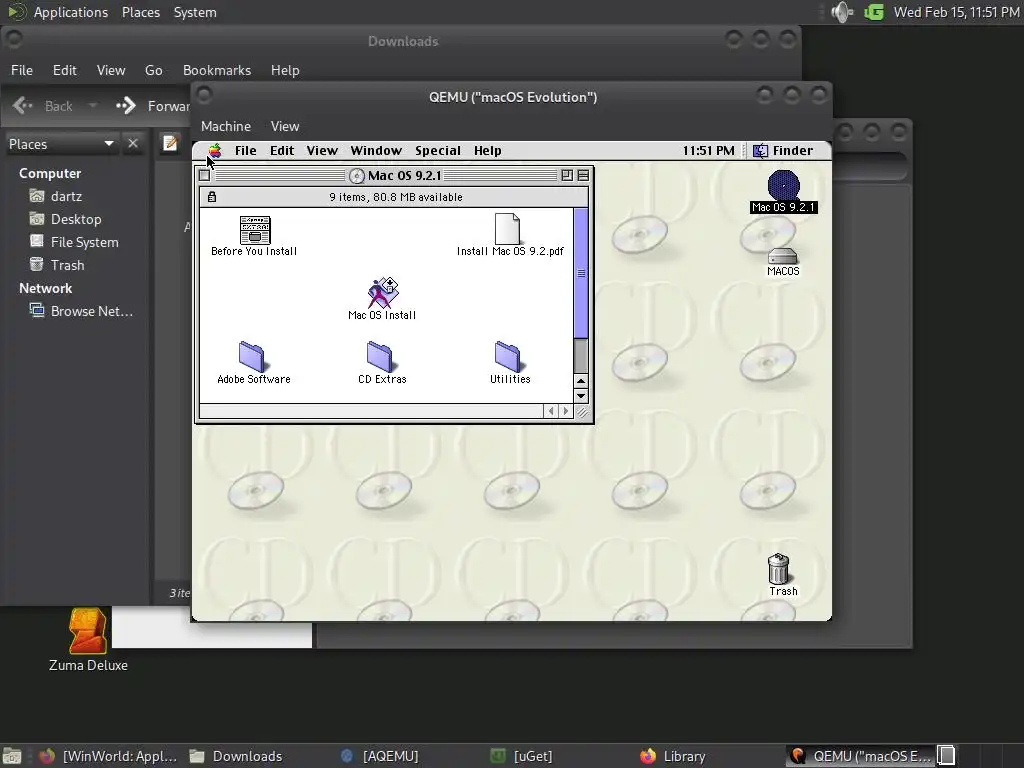The width and height of the screenshot is (1024, 768).
Task: Open the Places menu in top panel
Action: click(x=141, y=12)
